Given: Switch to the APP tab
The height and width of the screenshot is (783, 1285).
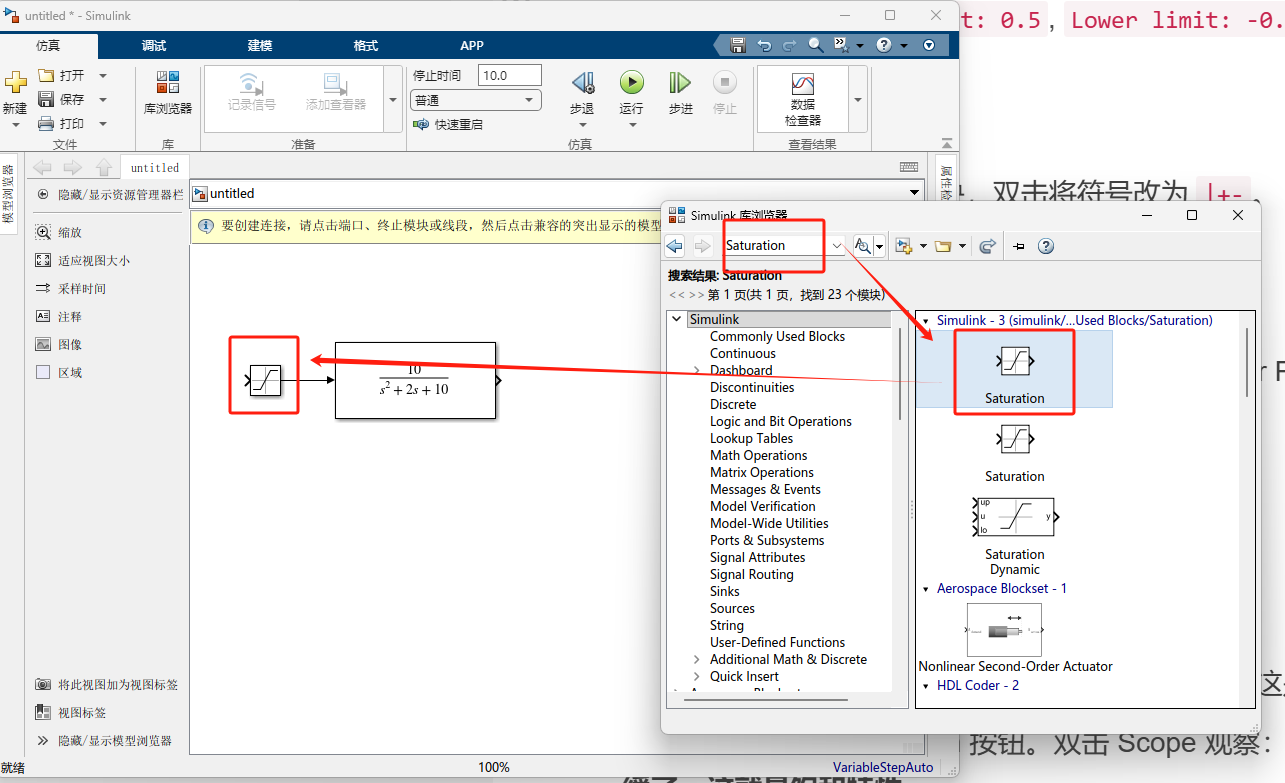Looking at the screenshot, I should coord(472,45).
